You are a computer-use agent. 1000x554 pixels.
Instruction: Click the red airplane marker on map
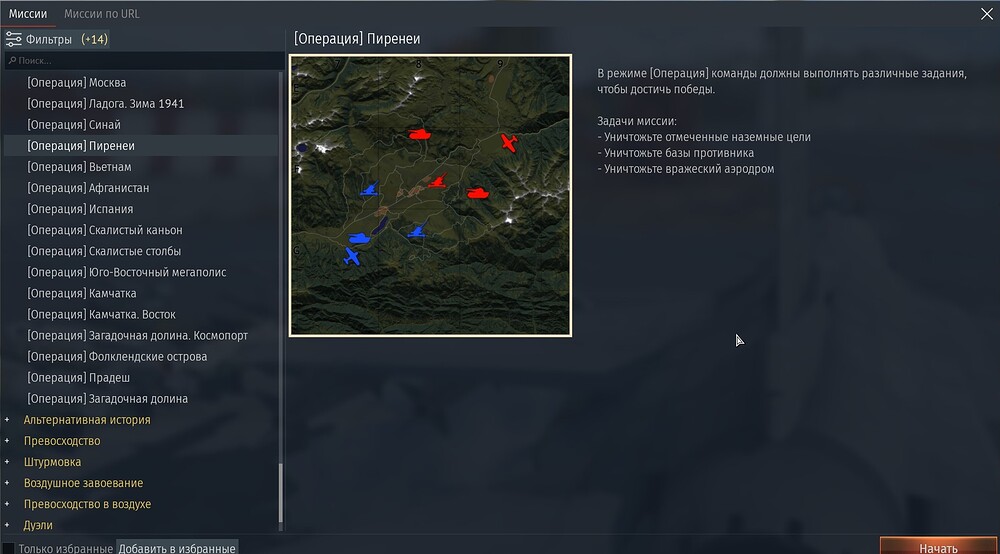pos(509,143)
